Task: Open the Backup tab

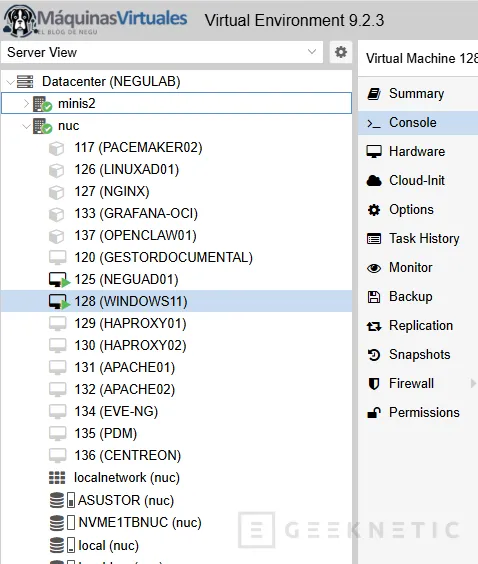Action: click(418, 297)
